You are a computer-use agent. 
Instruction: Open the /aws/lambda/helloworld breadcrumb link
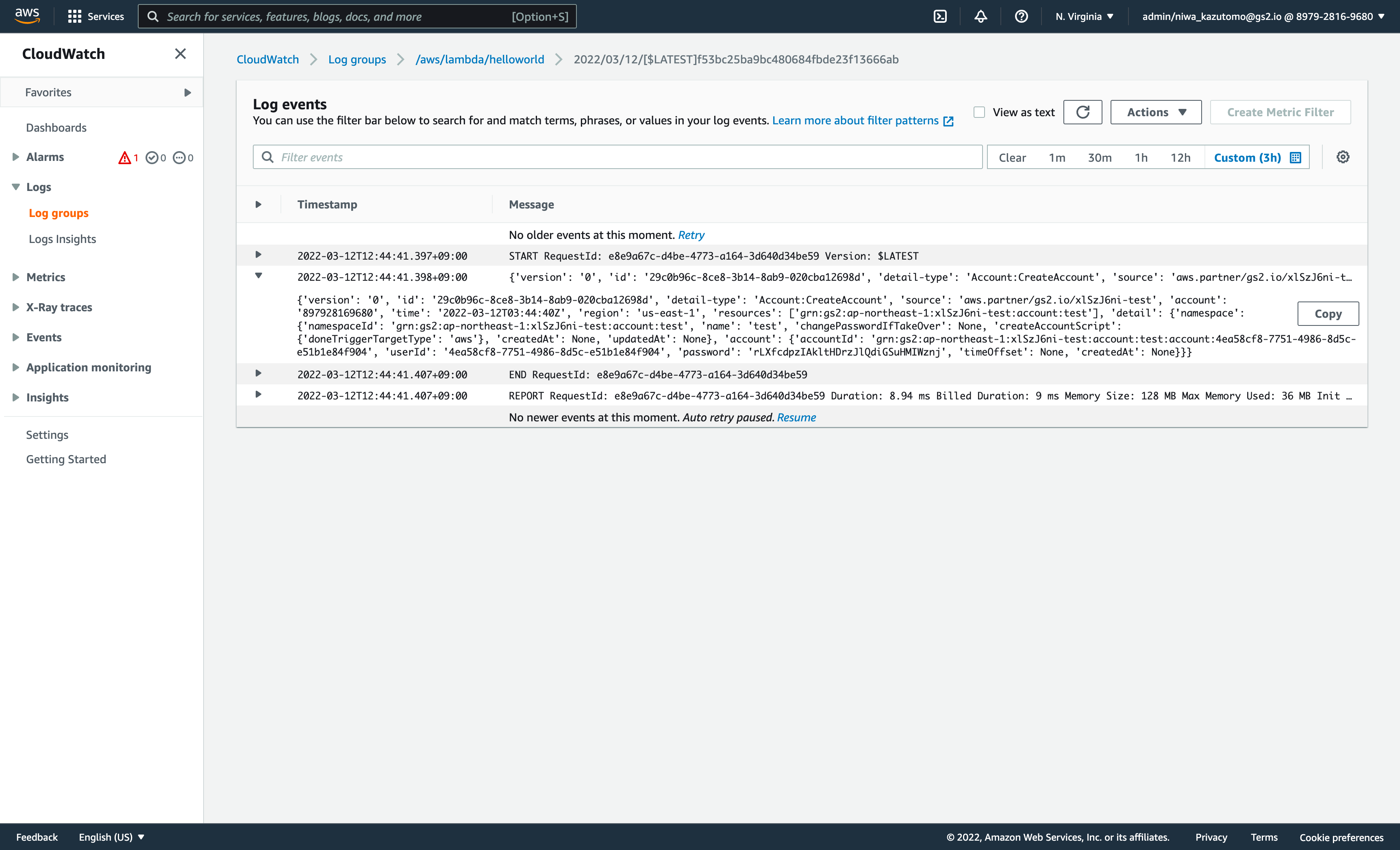click(x=480, y=60)
